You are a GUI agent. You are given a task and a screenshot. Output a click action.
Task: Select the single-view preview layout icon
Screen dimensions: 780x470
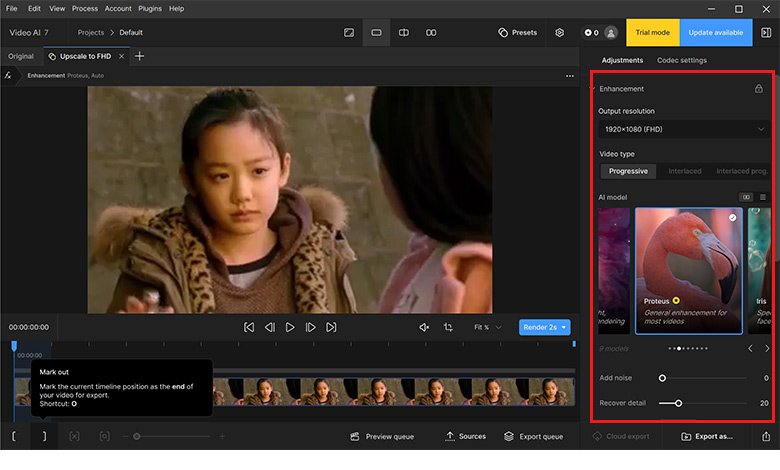pyautogui.click(x=376, y=32)
